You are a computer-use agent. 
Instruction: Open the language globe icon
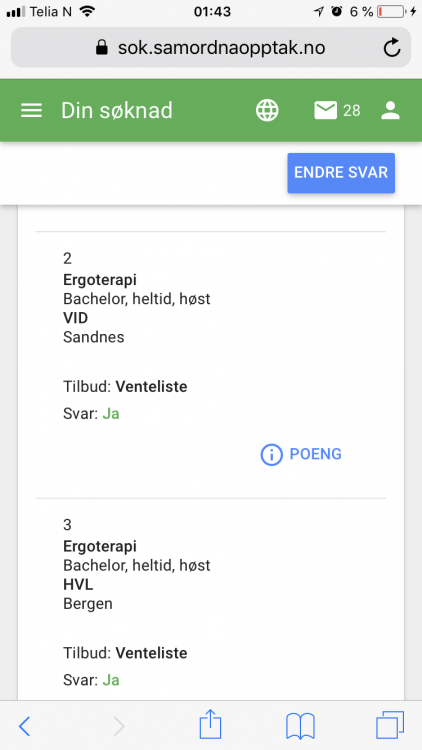point(267,110)
